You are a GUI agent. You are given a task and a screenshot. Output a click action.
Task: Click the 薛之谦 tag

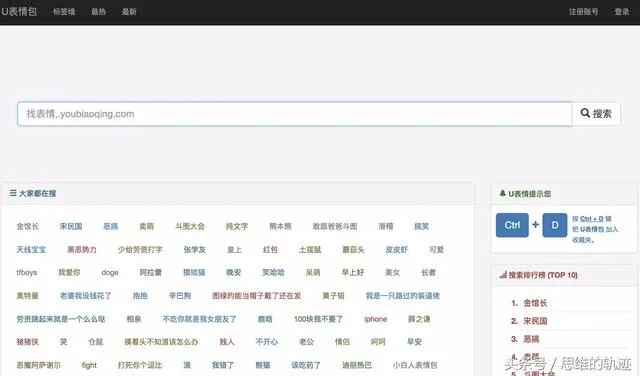point(419,319)
